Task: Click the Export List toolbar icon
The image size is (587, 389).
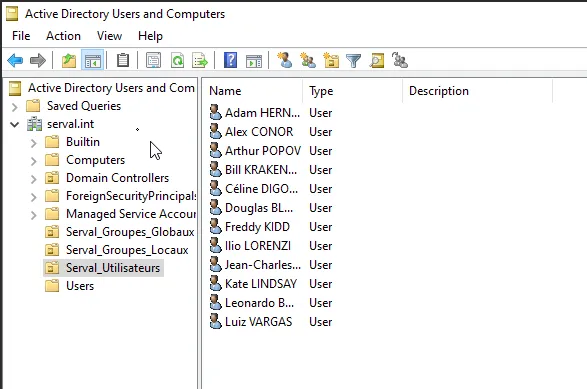Action: point(200,60)
